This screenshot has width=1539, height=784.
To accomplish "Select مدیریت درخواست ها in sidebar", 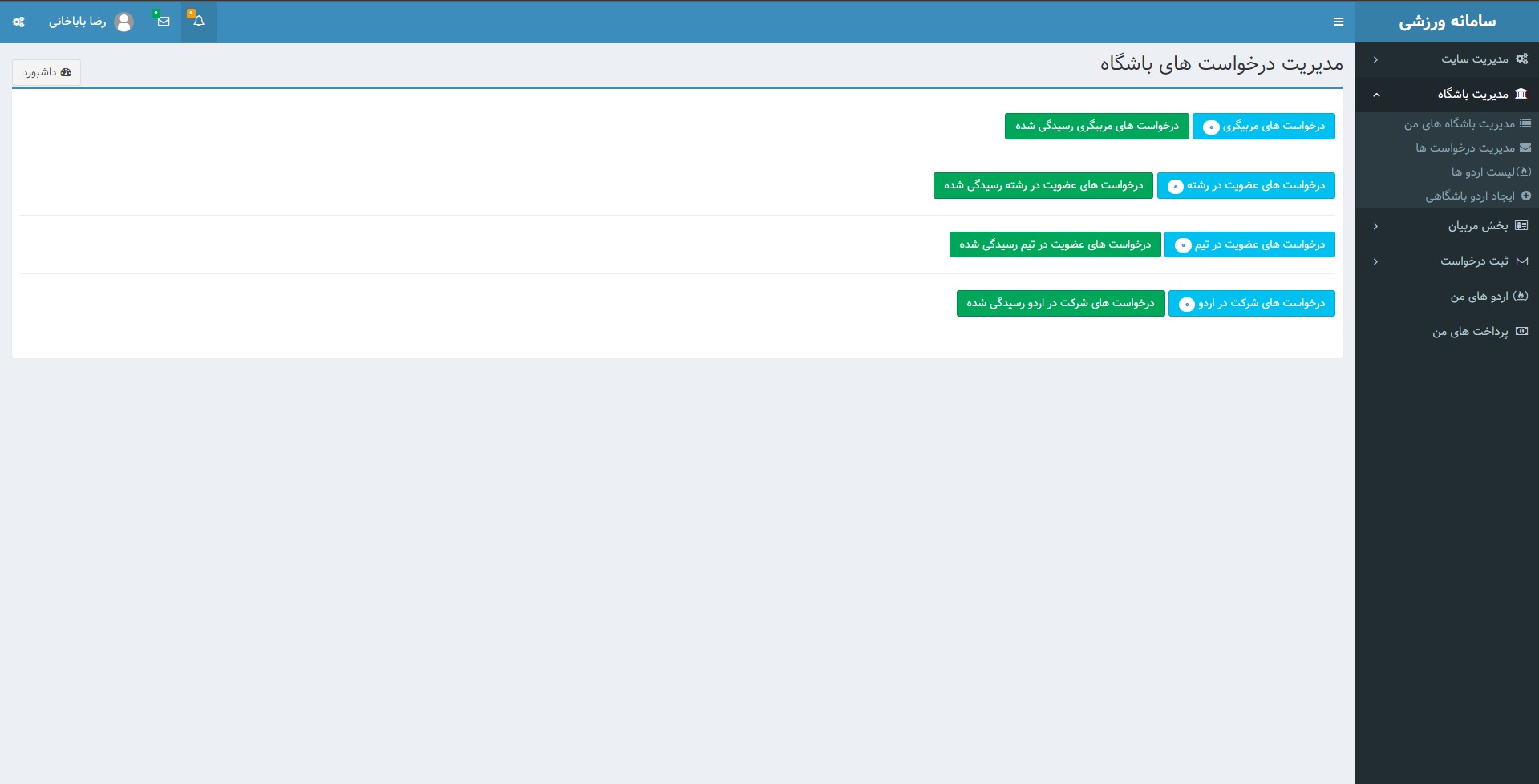I will click(1464, 148).
